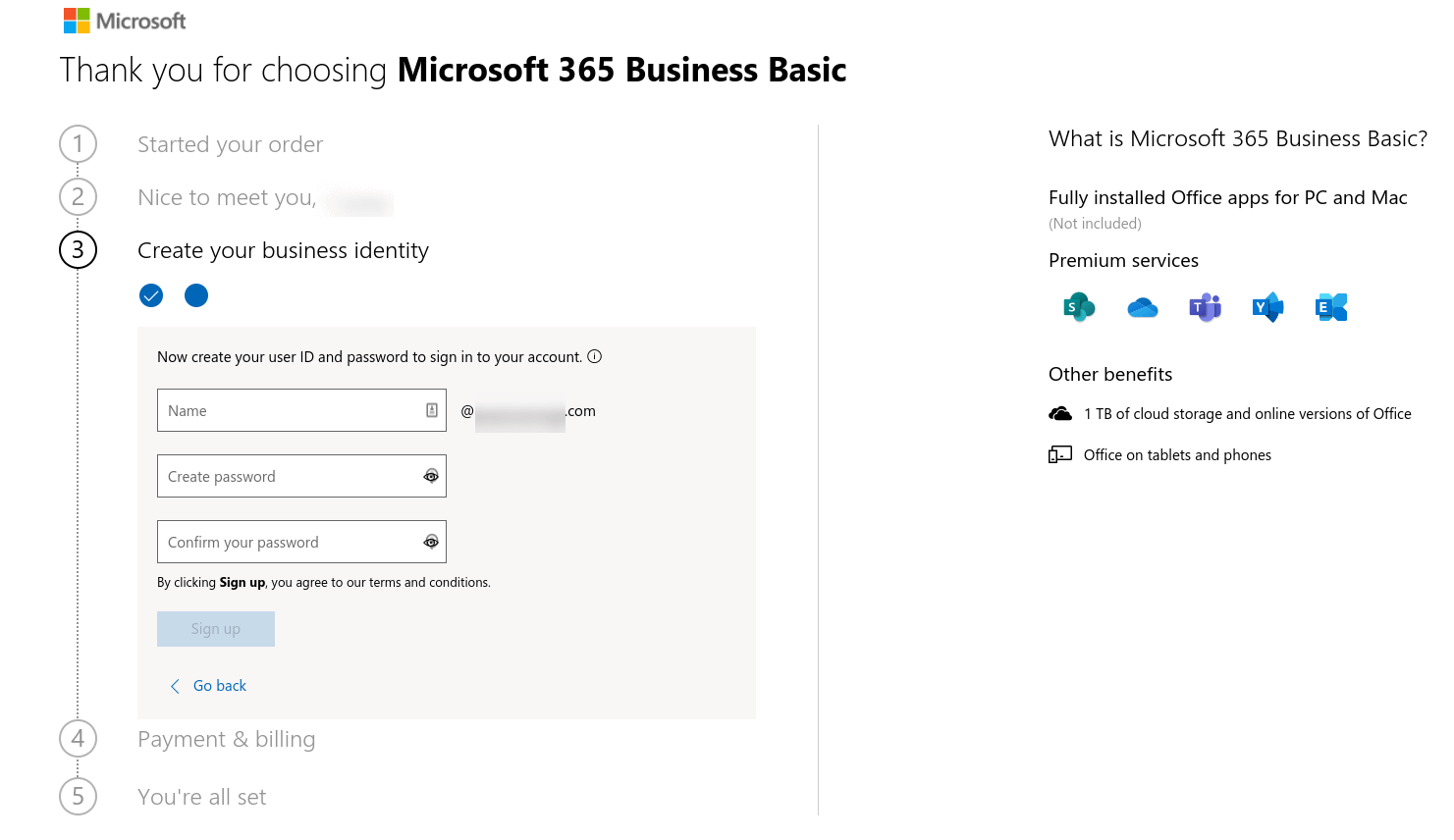The height and width of the screenshot is (840, 1454).
Task: Focus the Create password field
Action: pyautogui.click(x=285, y=476)
